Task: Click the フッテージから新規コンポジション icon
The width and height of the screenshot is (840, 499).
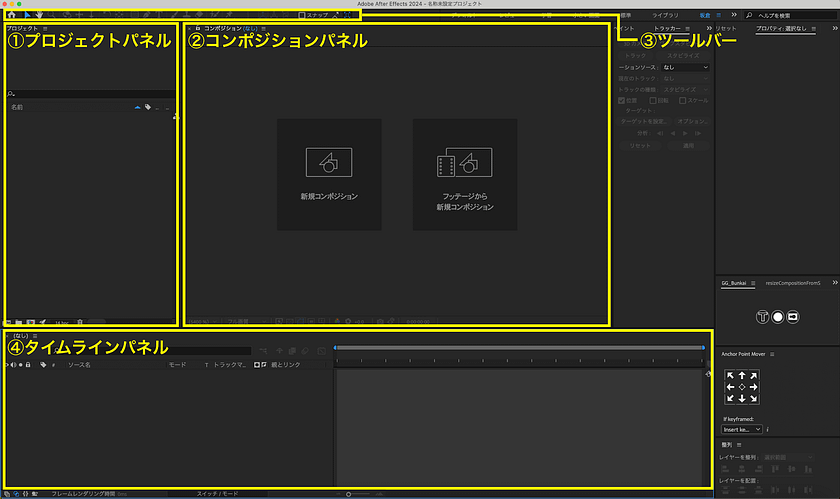Action: pyautogui.click(x=464, y=161)
